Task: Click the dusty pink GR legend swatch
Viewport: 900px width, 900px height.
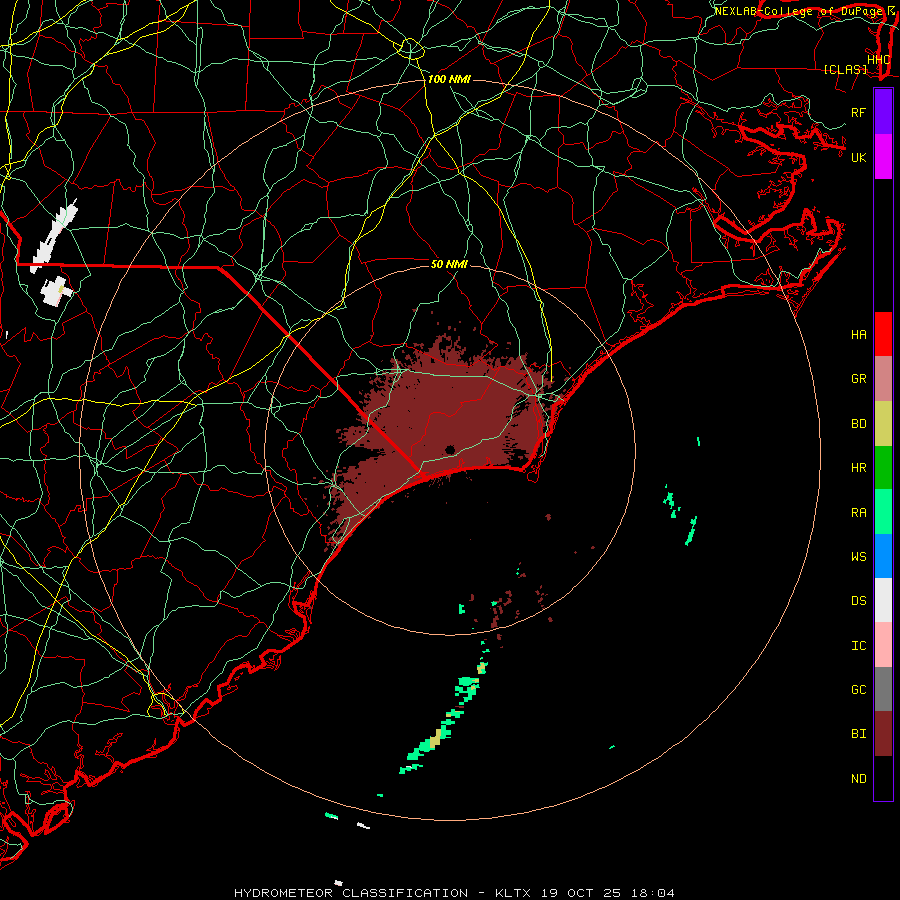Action: tap(883, 378)
